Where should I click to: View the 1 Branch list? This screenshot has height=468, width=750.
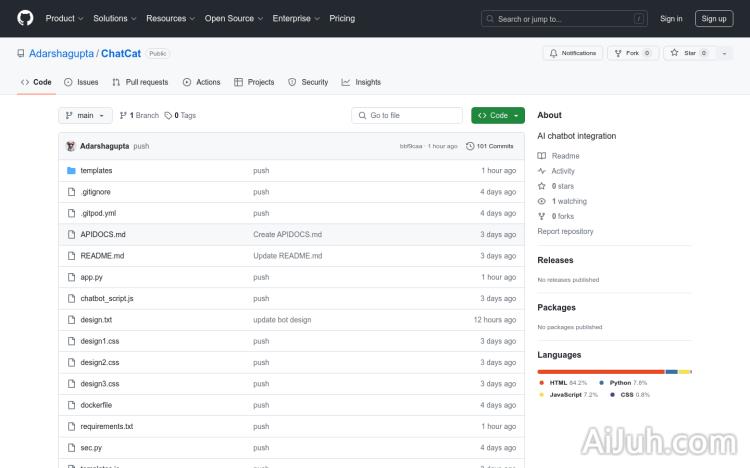(x=139, y=116)
